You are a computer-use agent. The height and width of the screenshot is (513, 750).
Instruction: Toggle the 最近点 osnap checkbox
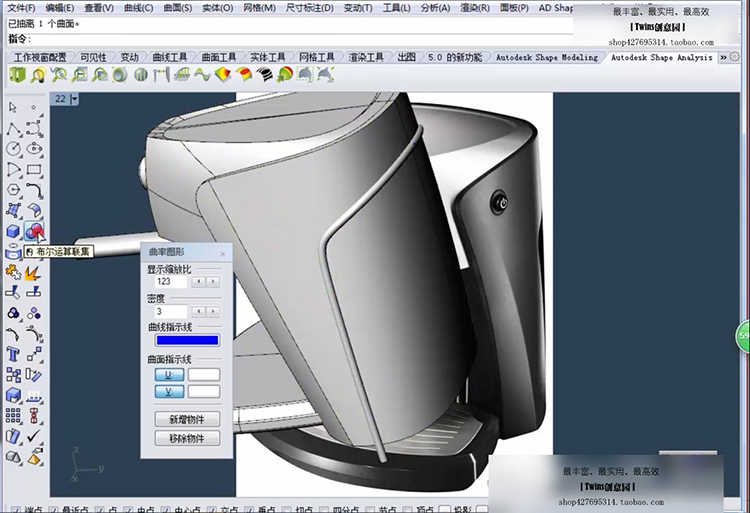(55, 510)
